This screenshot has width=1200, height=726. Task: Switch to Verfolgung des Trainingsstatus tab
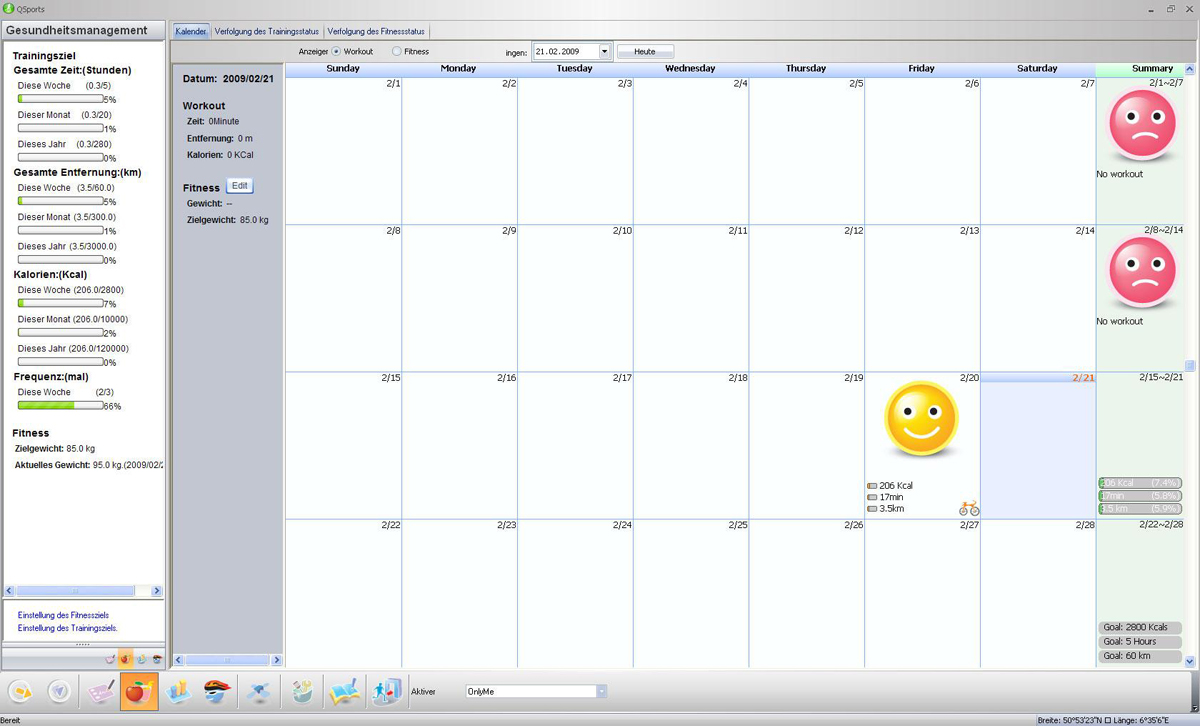pos(266,32)
